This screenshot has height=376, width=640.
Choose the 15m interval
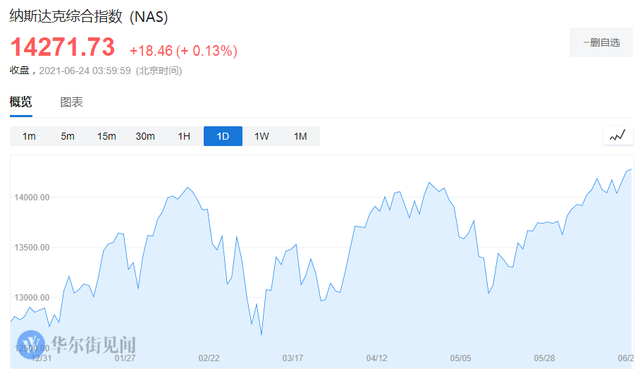[x=107, y=136]
